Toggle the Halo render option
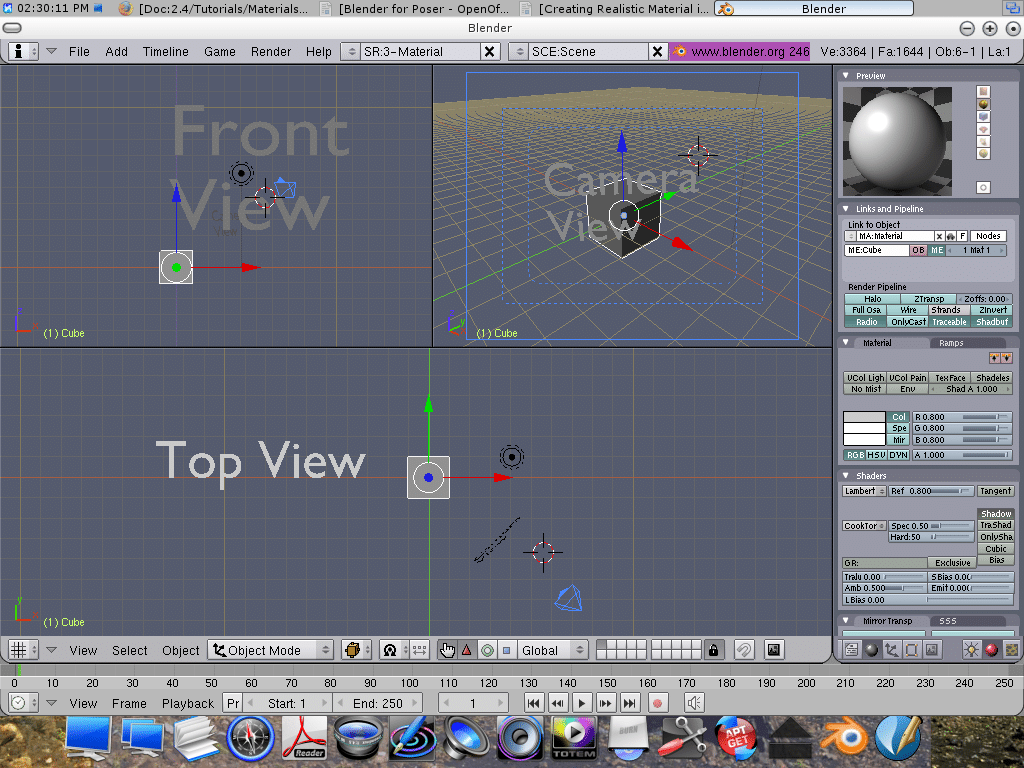The width and height of the screenshot is (1024, 768). 872,299
